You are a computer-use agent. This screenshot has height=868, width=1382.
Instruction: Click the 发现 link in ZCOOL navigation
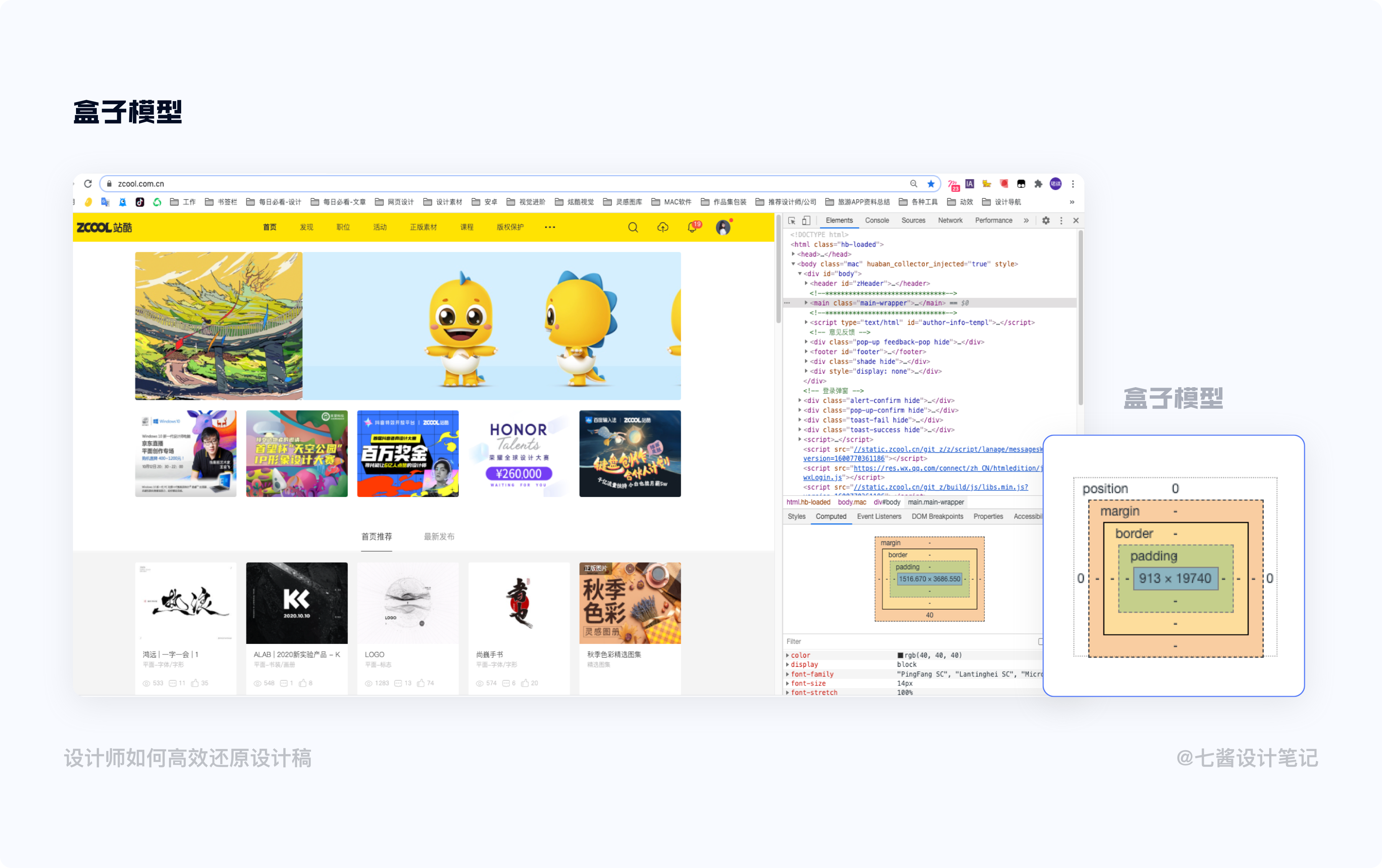point(306,228)
